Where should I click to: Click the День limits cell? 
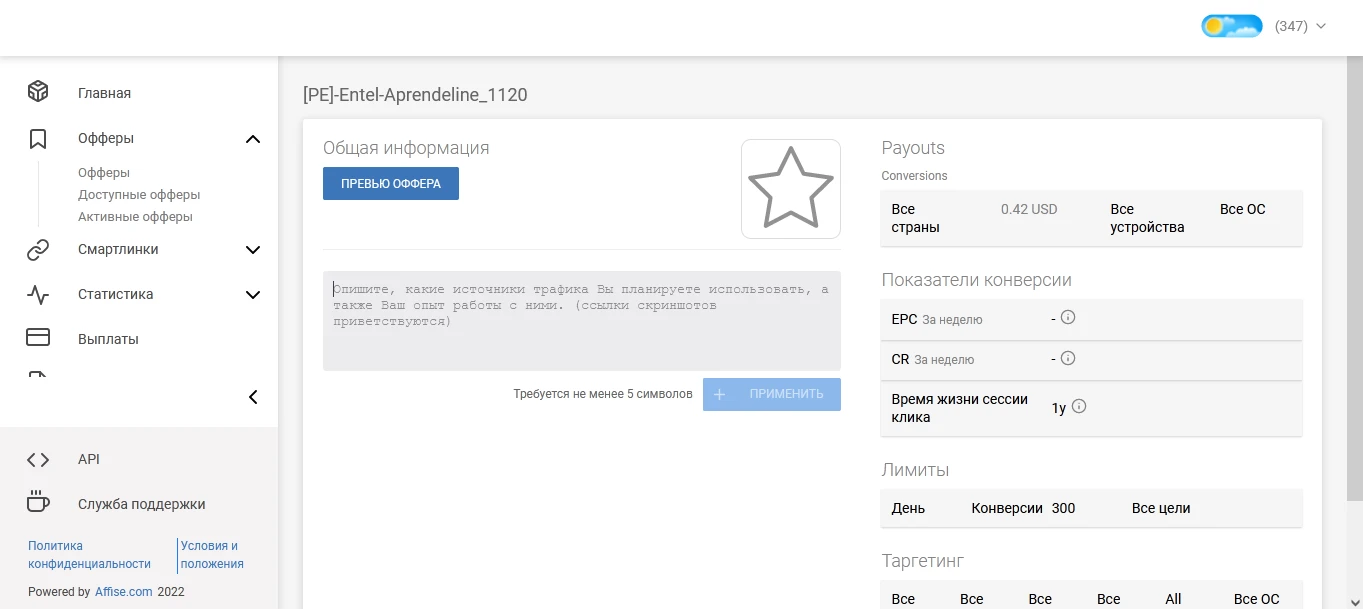[x=908, y=508]
